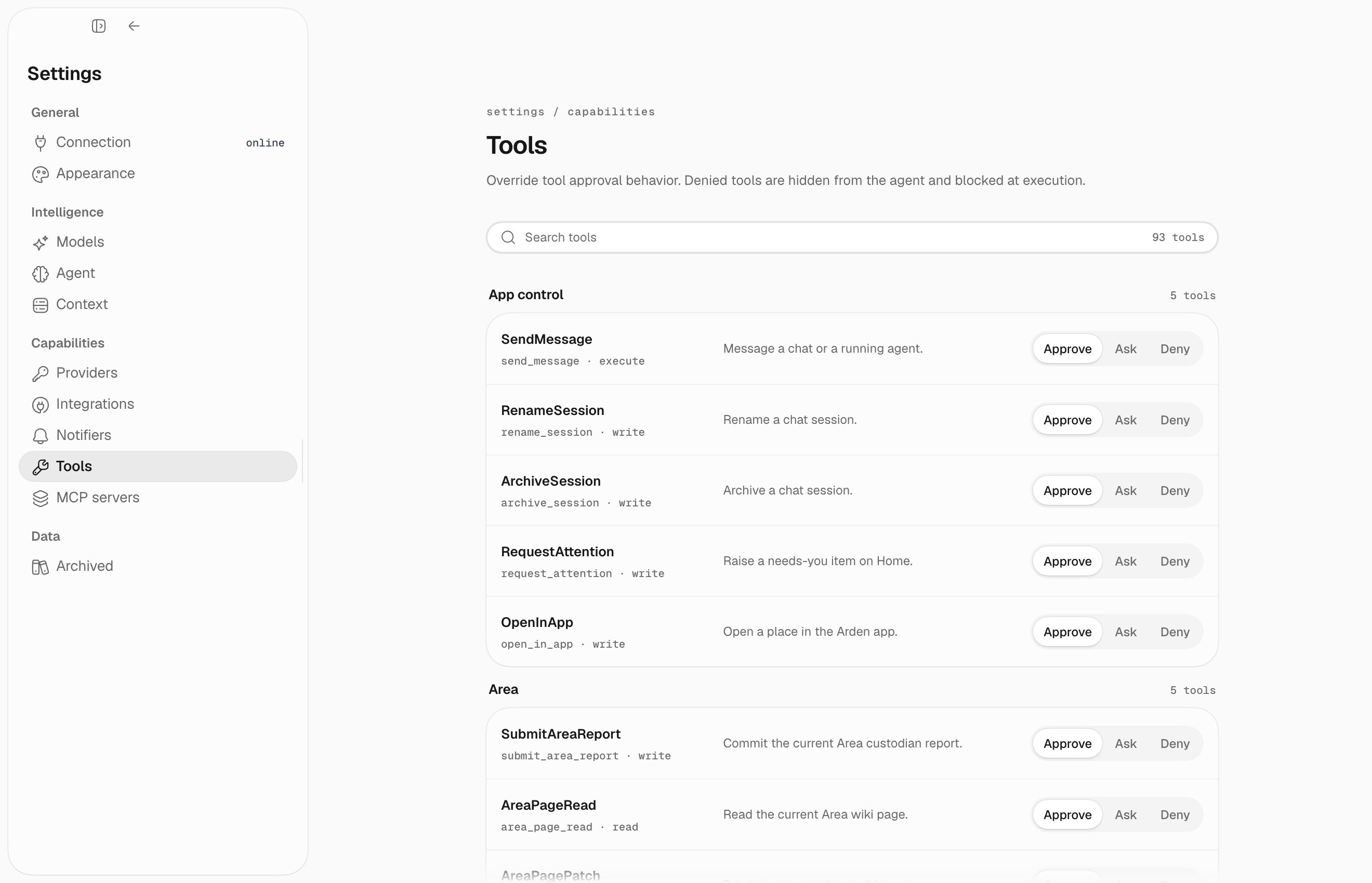Screen dimensions: 1372x883
Task: Click 'Raise a needs-you item on Home.'
Action: point(817,561)
